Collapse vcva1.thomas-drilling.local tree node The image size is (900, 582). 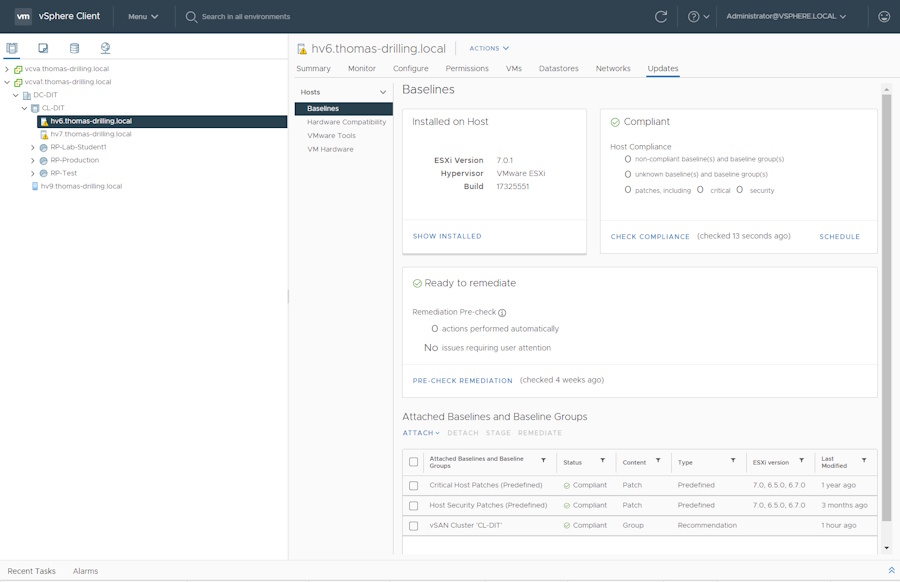coord(7,82)
